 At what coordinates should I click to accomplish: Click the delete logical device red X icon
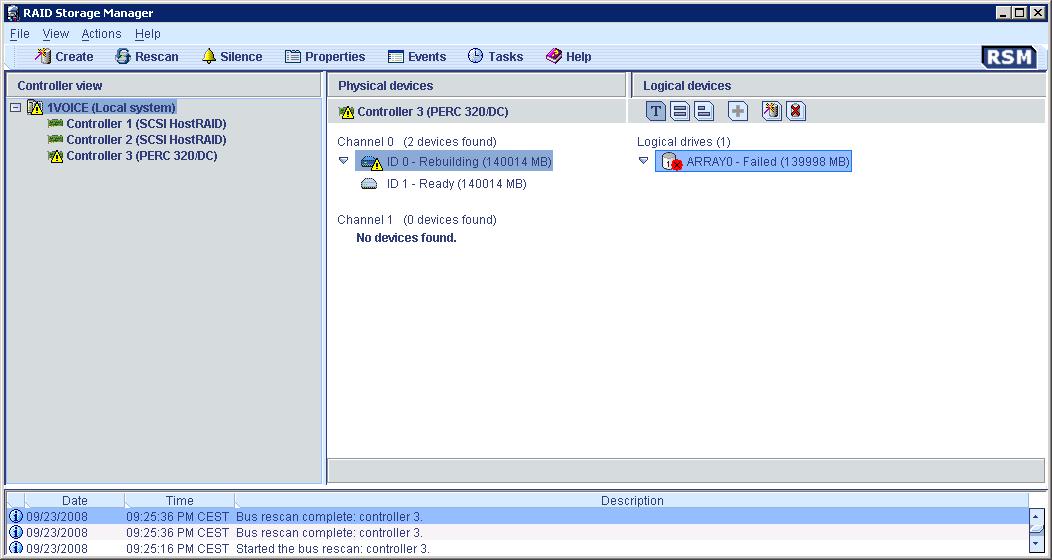[x=796, y=111]
